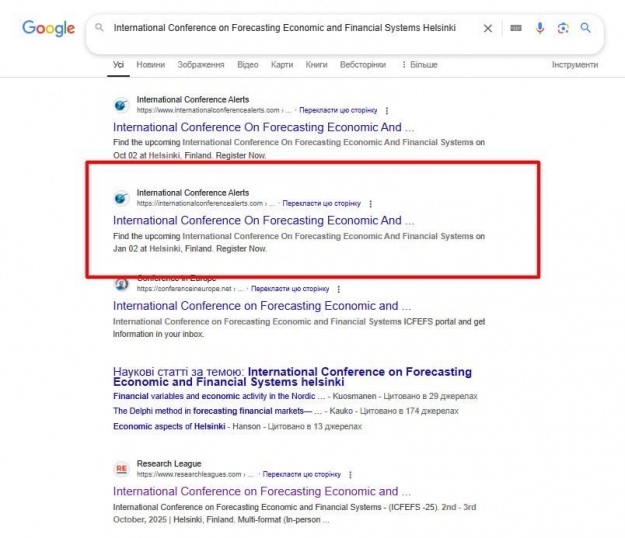Expand the 'Більше' search filters menu
This screenshot has height=538, width=625.
tap(419, 65)
